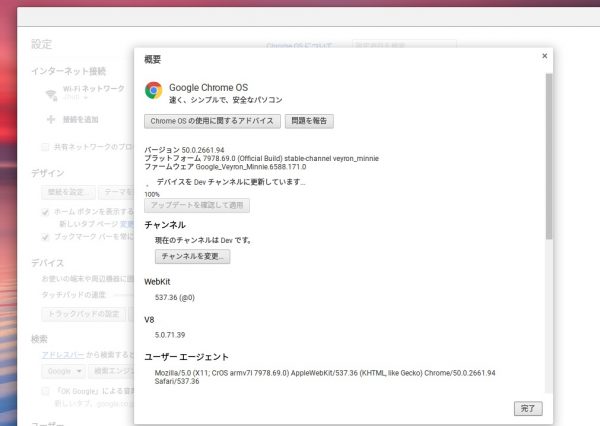Toggle the 共有ネットワークのプロキシ checkbox
Screen dimensions: 600x426
[45, 147]
